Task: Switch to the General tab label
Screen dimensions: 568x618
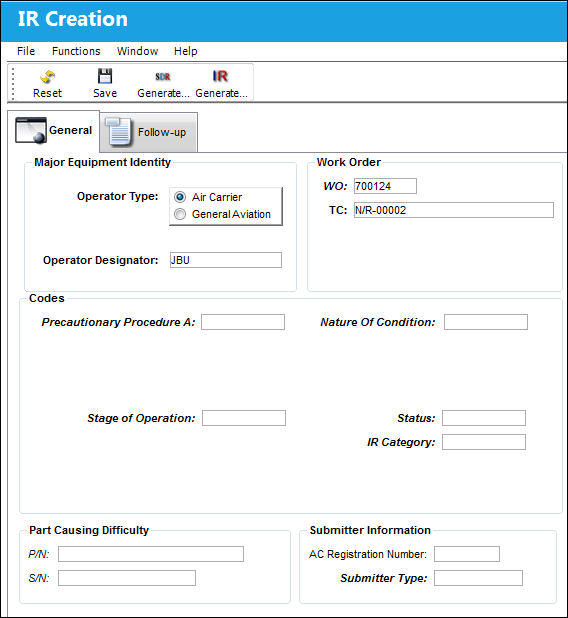Action: click(71, 130)
